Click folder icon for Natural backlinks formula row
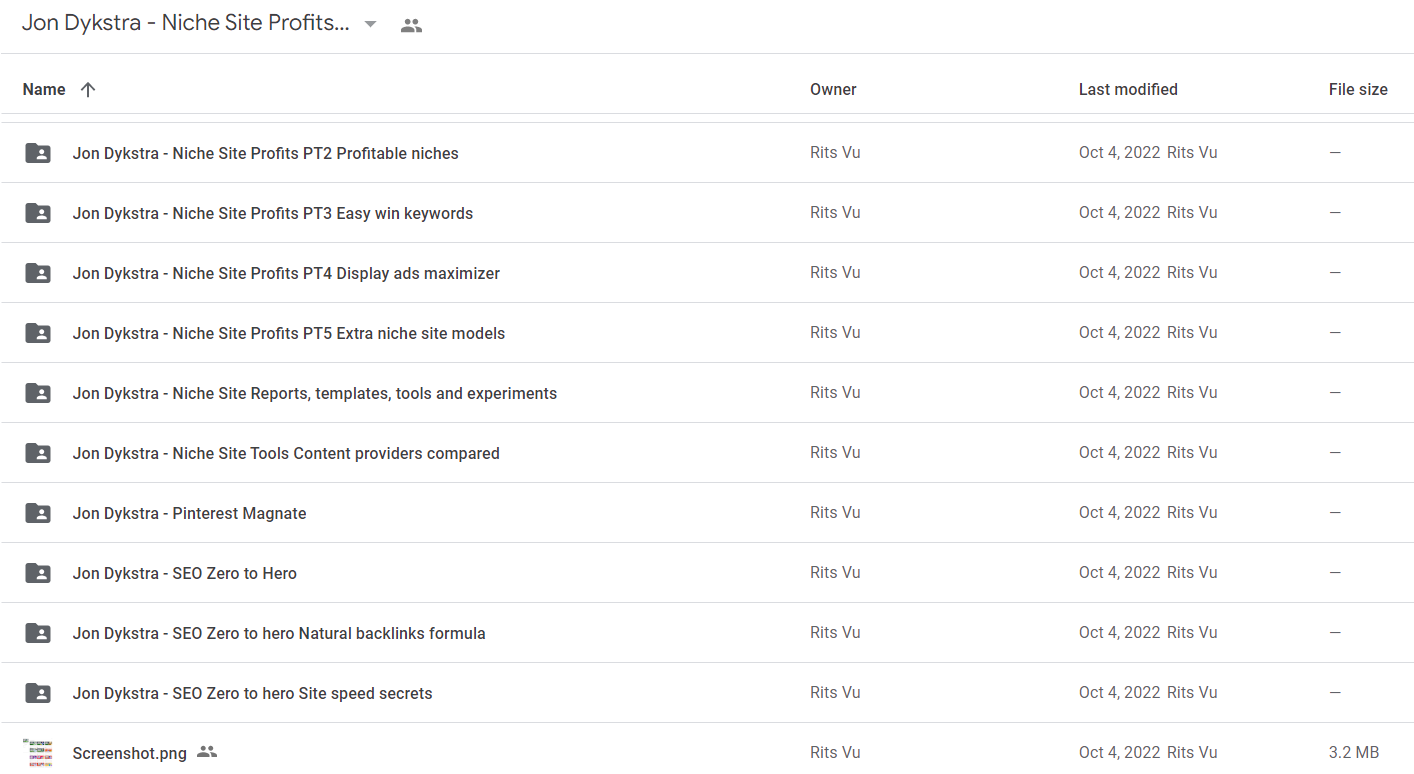 38,633
